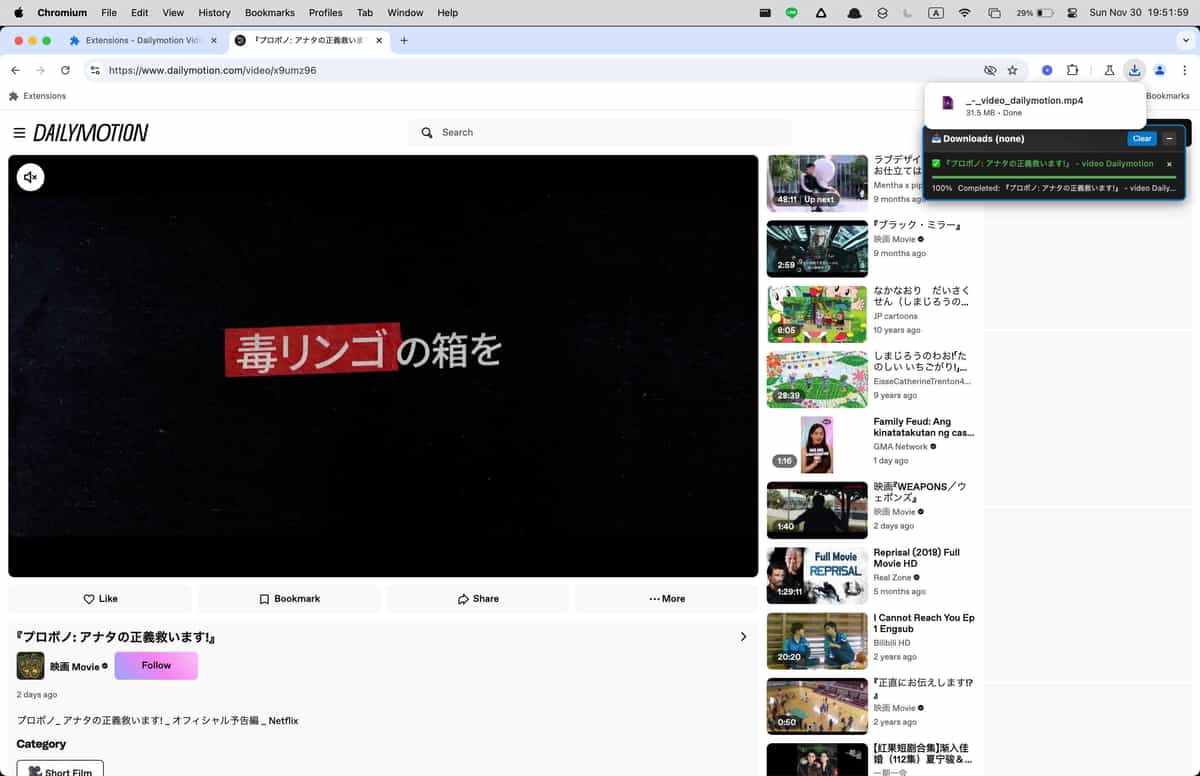Open the beaker experiments icon in the toolbar

pyautogui.click(x=1109, y=70)
